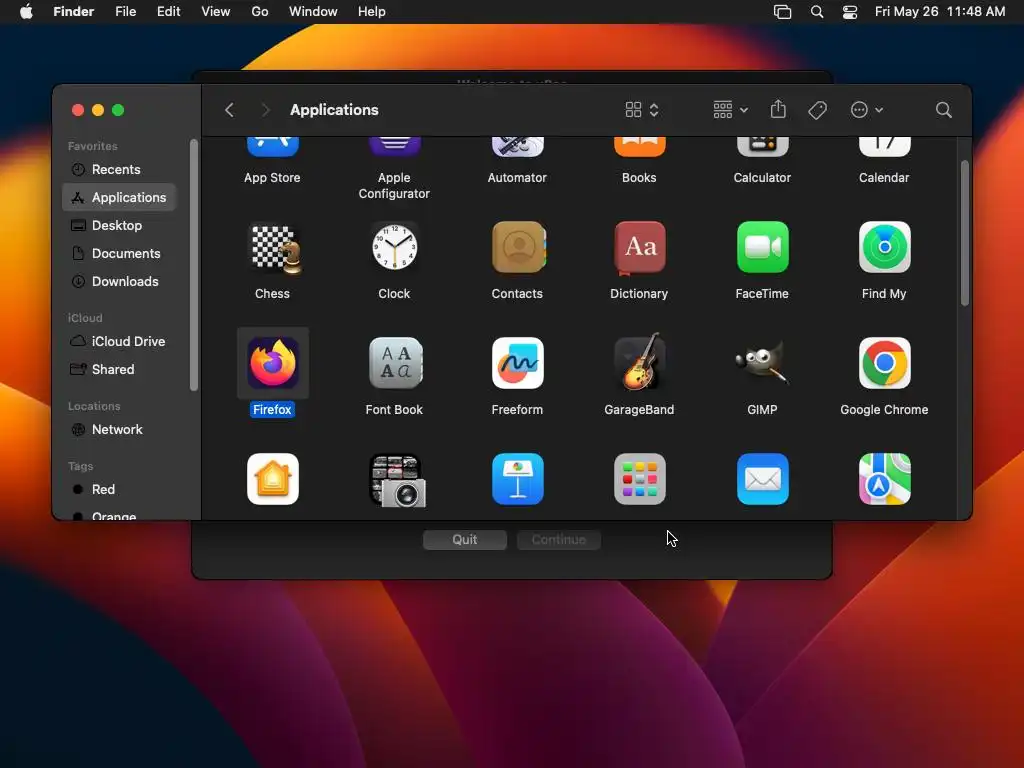
Task: Click the Home app house icon
Action: pos(273,479)
